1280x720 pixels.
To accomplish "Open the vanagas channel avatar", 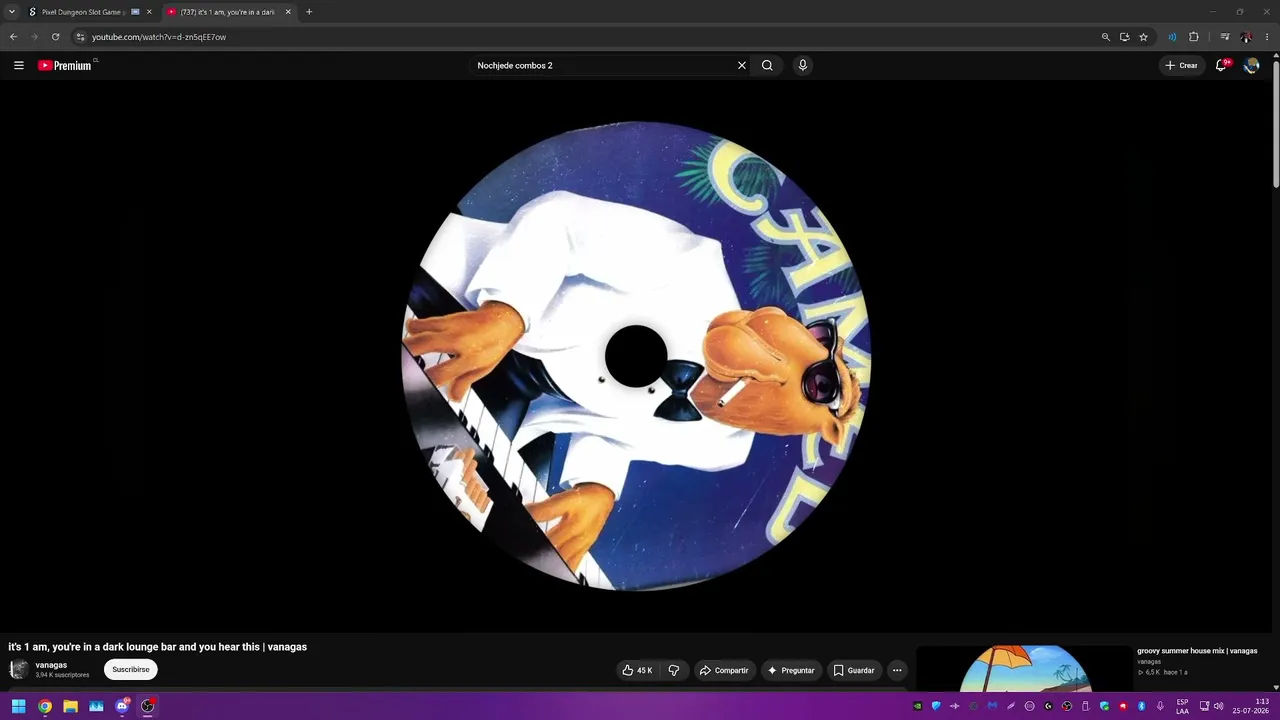I will pos(18,669).
